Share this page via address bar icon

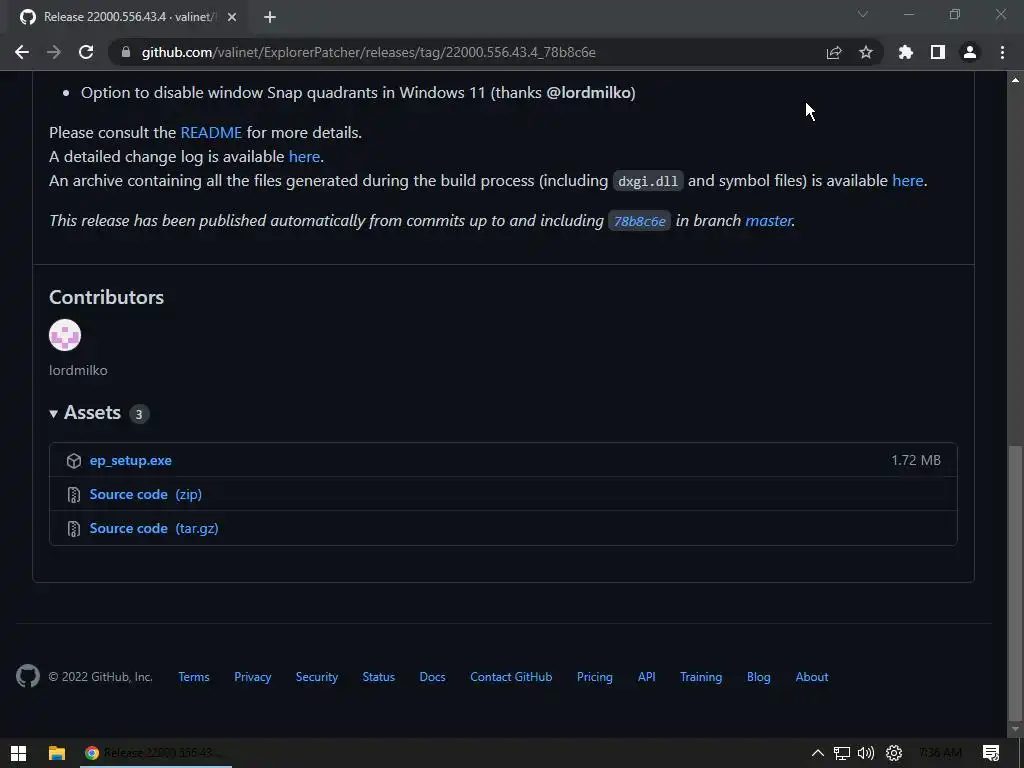click(x=834, y=52)
